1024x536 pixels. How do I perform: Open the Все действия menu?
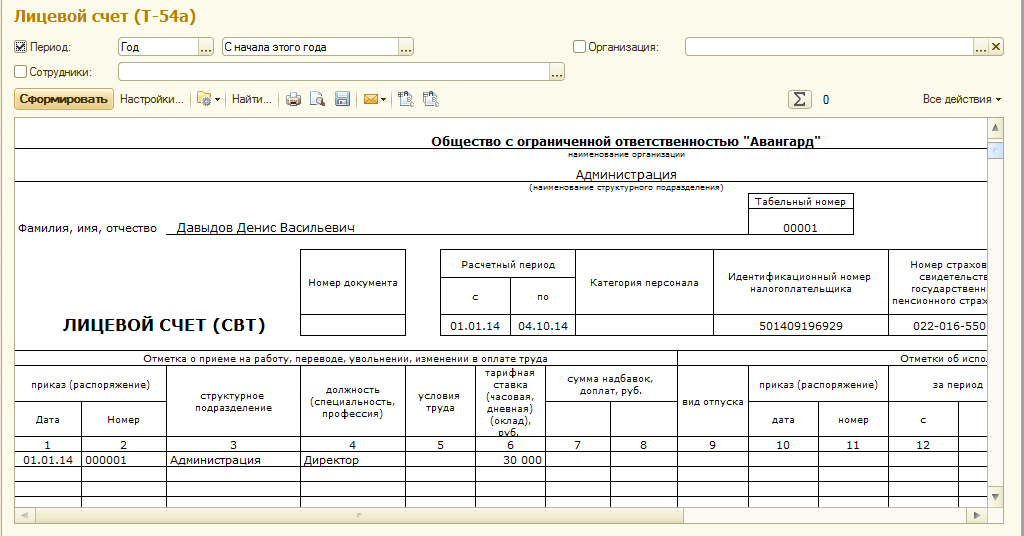pyautogui.click(x=962, y=99)
